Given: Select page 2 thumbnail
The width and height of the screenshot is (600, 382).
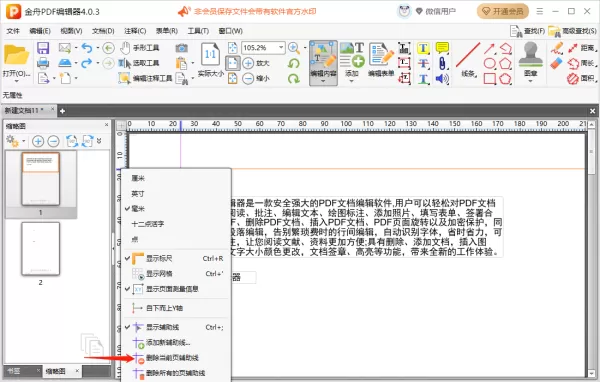Looking at the screenshot, I should click(x=41, y=249).
